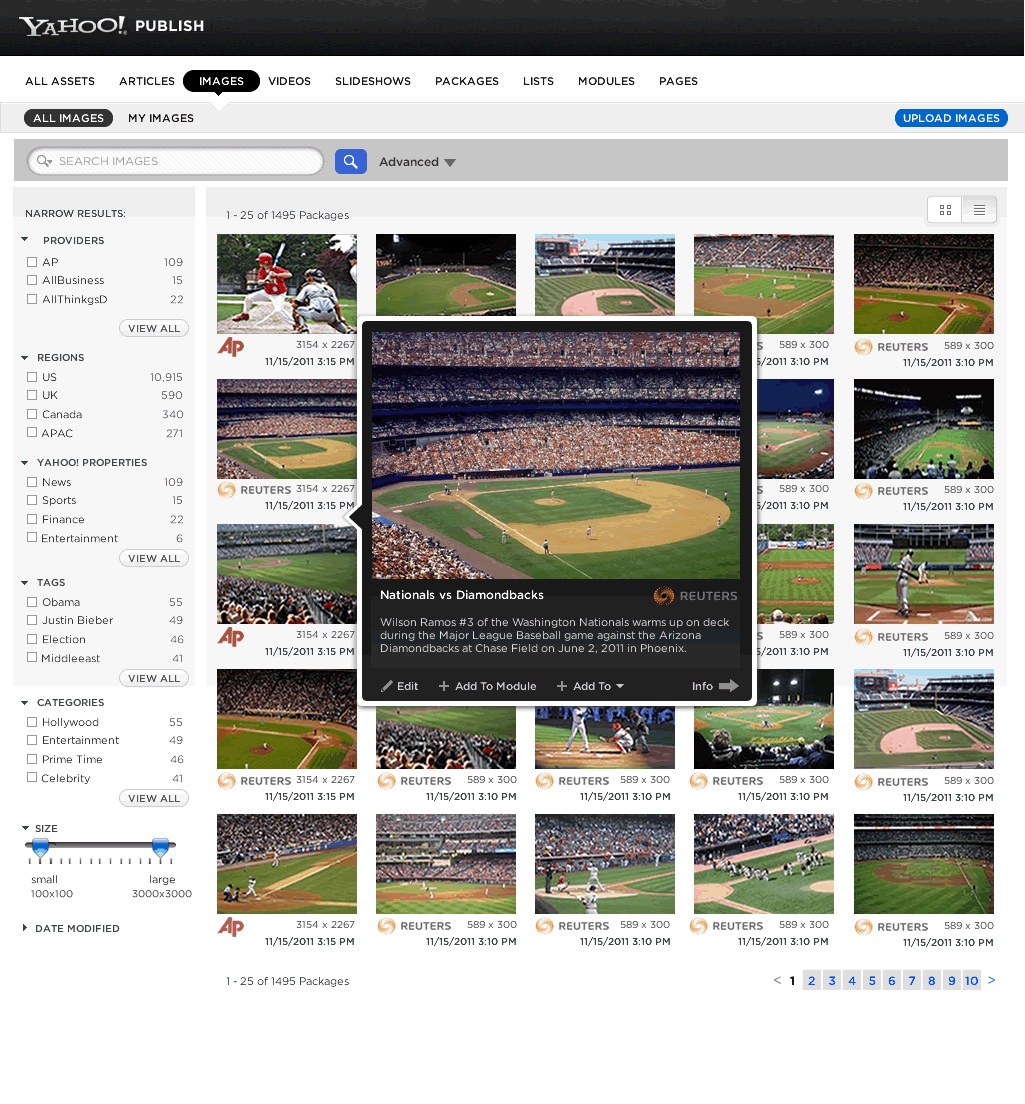Click View All under Yahoo! Properties
The image size is (1025, 1104).
(x=153, y=558)
